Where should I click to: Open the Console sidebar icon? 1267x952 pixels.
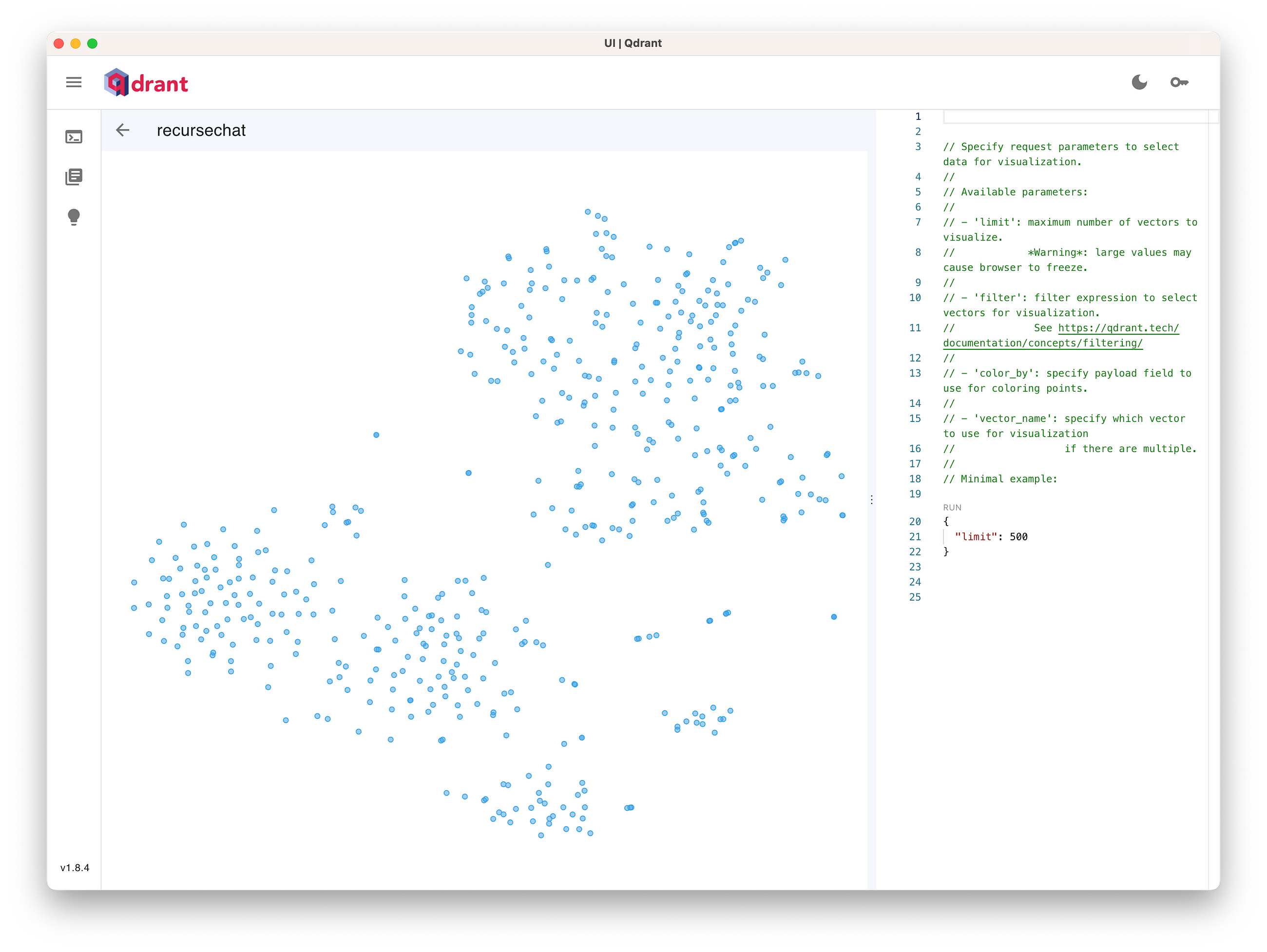[x=74, y=137]
